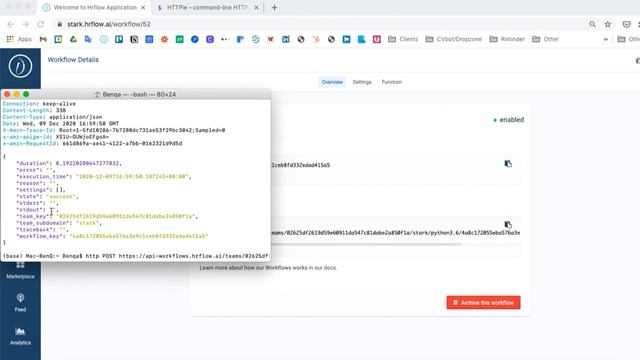Open the Apps bookmark shortcut
Image resolution: width=640 pixels, height=360 pixels.
click(x=19, y=39)
